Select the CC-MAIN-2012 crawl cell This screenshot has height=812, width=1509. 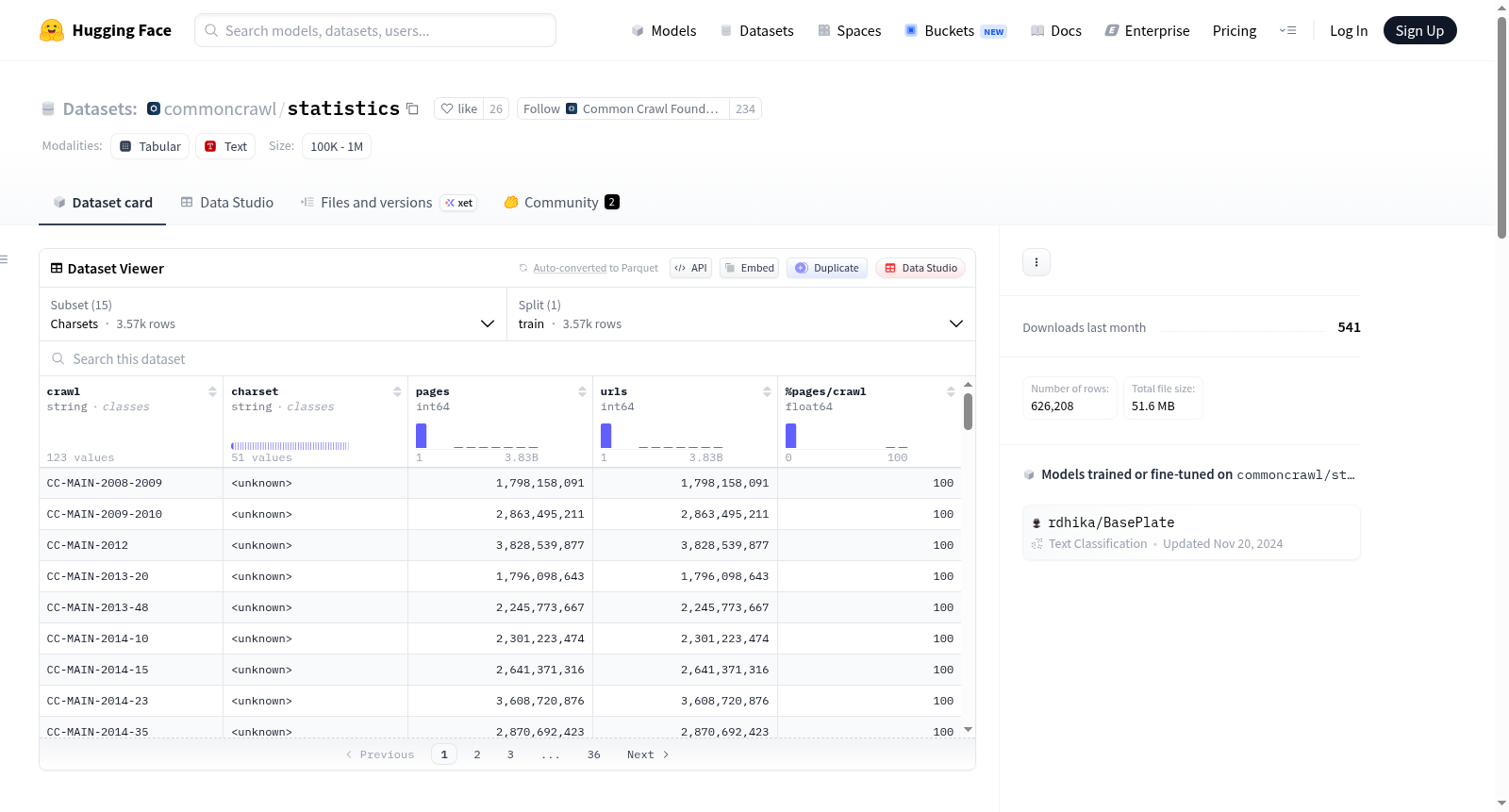pyautogui.click(x=131, y=545)
